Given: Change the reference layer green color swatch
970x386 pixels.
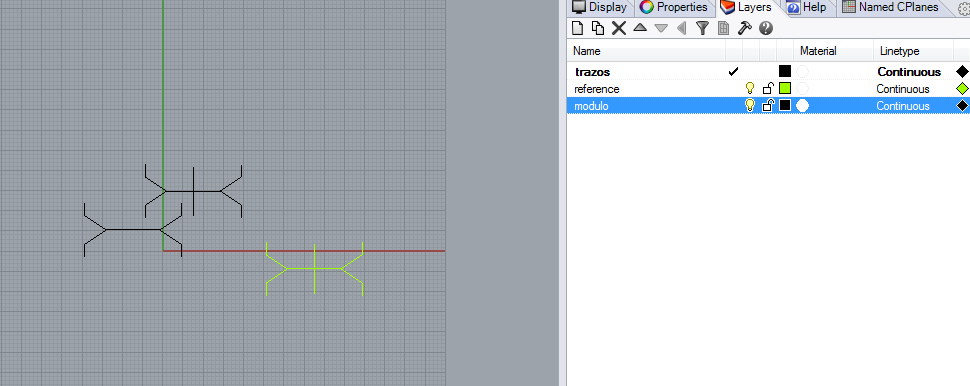Looking at the screenshot, I should (785, 88).
